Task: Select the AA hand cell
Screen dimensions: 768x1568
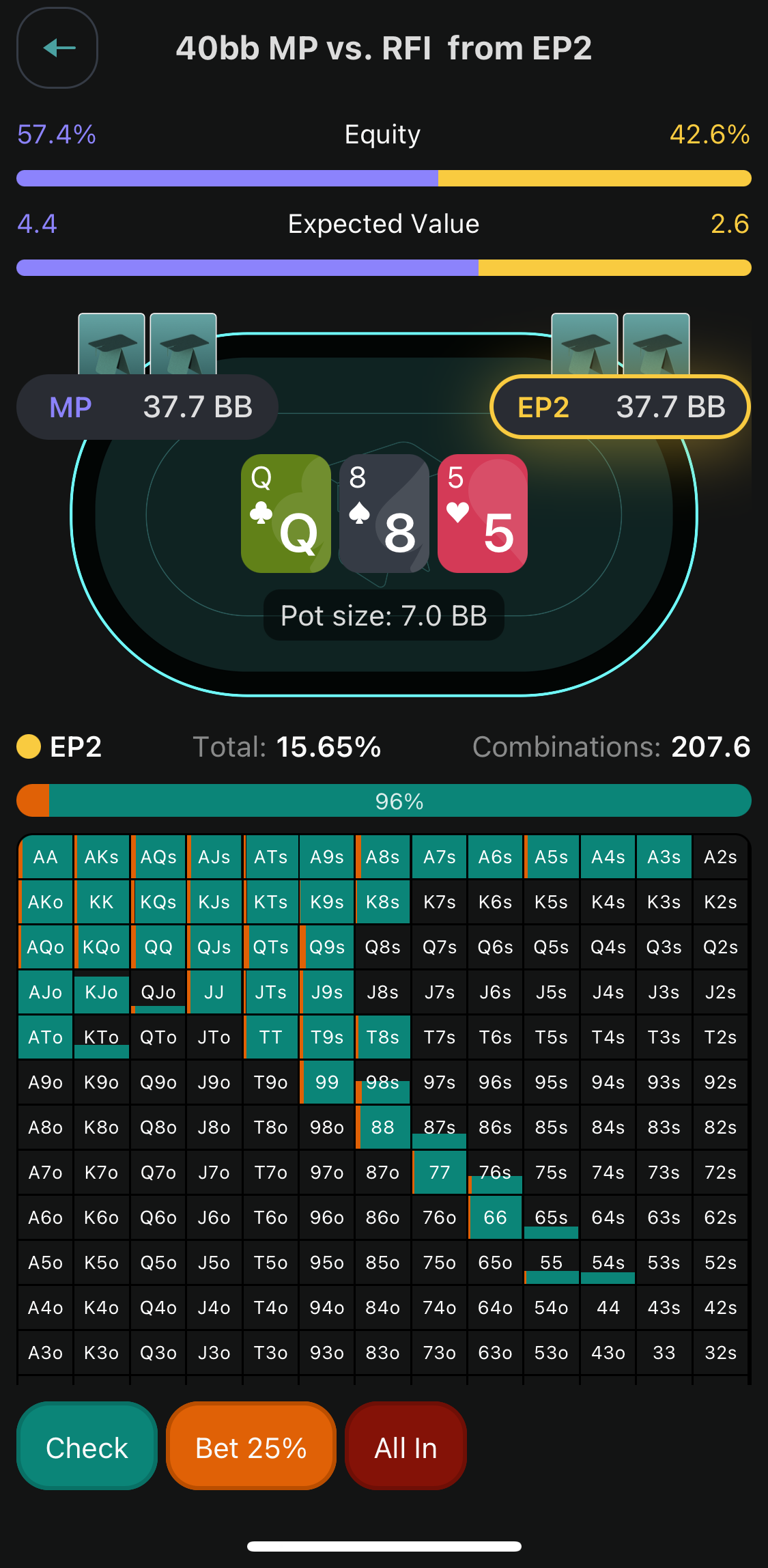Action: pos(46,857)
